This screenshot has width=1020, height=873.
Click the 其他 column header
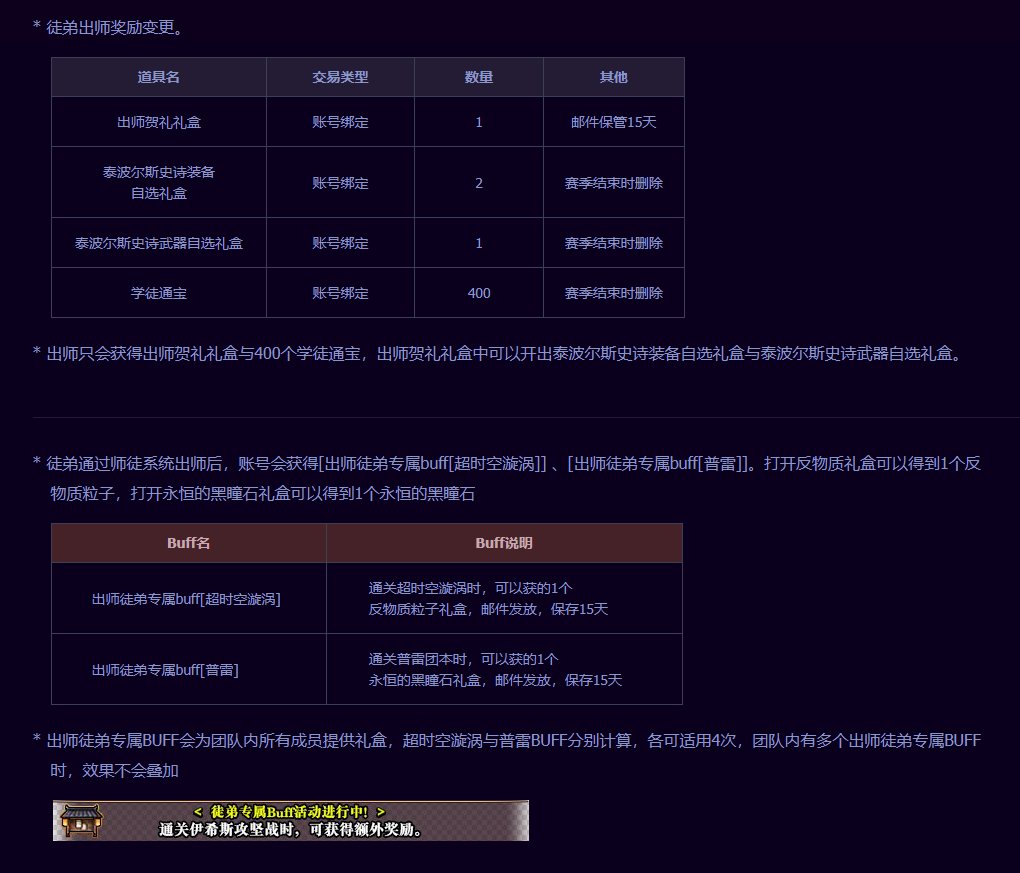coord(613,77)
